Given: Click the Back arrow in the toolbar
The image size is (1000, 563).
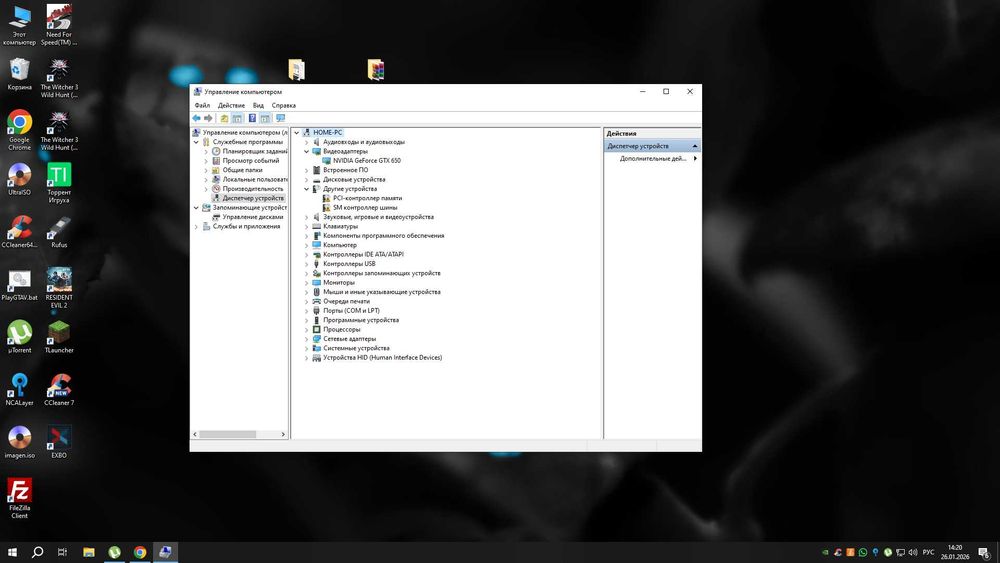Looking at the screenshot, I should (x=197, y=118).
